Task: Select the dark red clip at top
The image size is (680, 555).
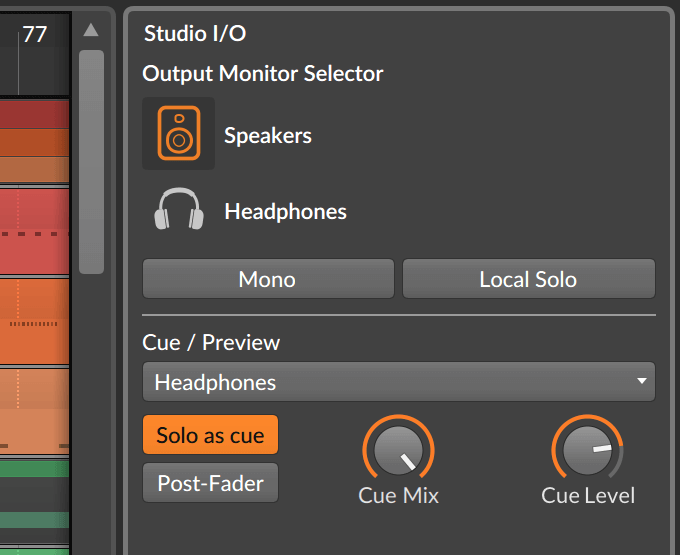Action: tap(35, 114)
